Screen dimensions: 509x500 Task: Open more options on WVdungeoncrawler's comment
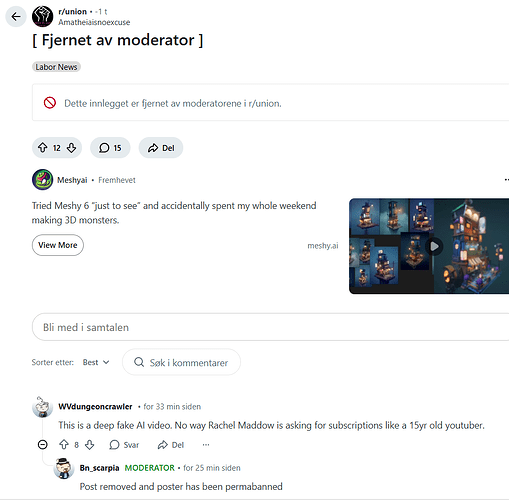(x=206, y=445)
